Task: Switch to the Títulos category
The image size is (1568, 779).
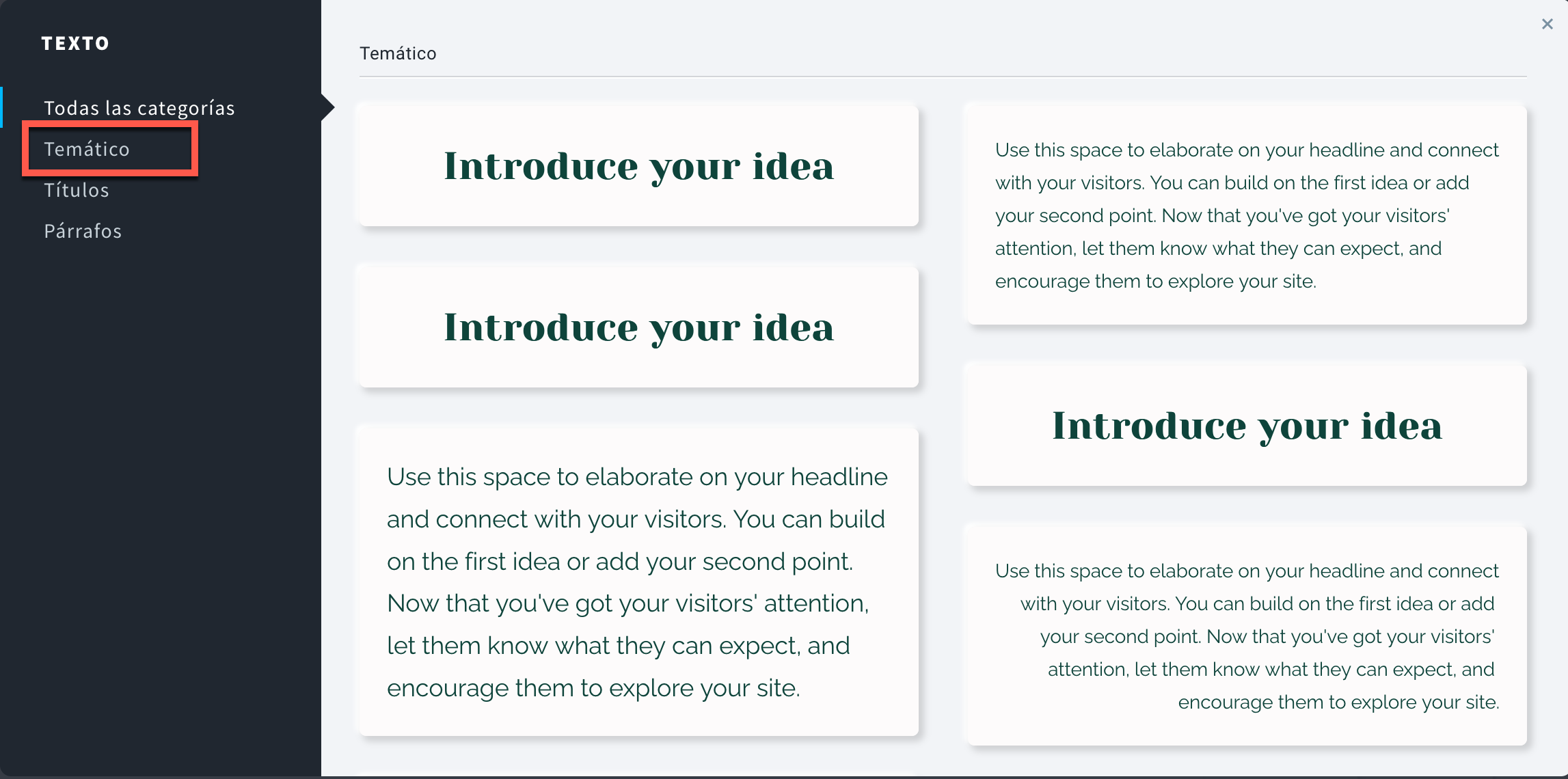Action: click(77, 190)
